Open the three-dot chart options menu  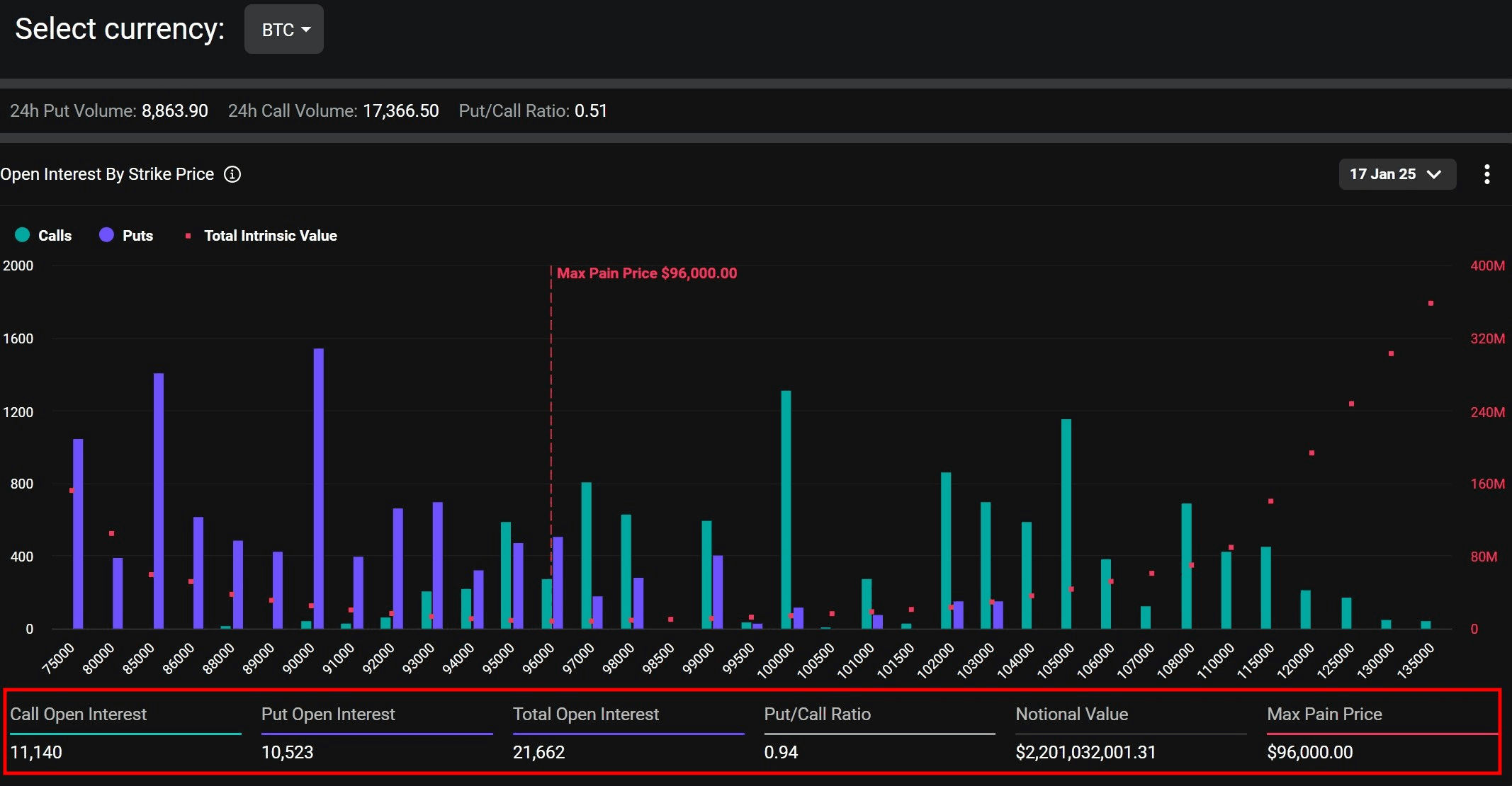click(1486, 174)
